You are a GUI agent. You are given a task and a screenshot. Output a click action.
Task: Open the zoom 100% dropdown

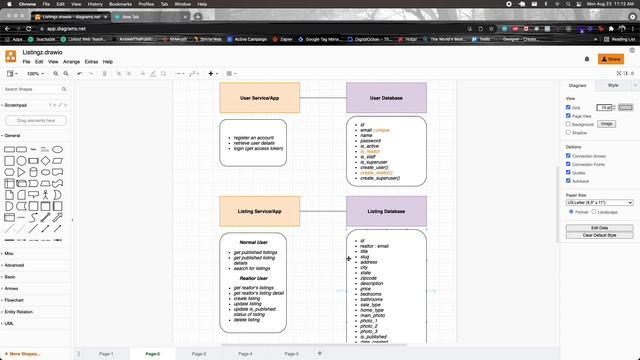point(35,74)
